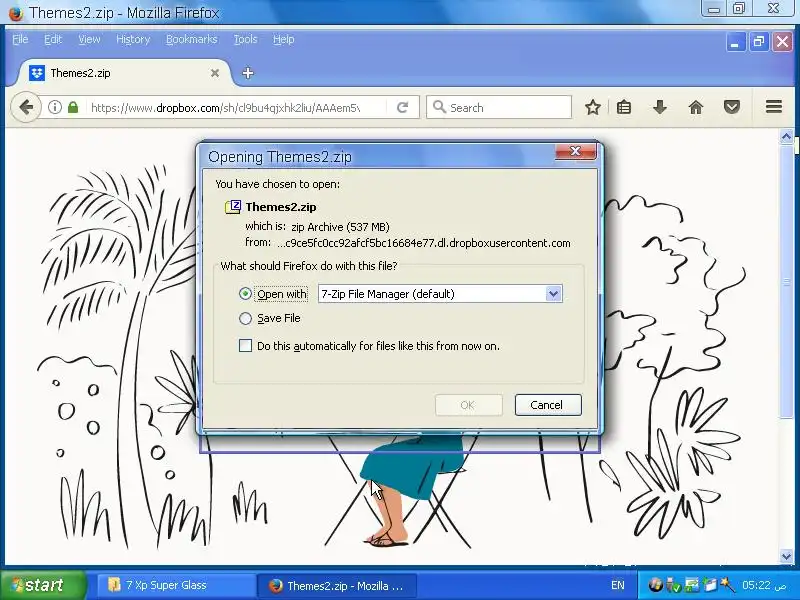
Task: Click the Themes2.zip - Mozilla taskbar button
Action: click(x=337, y=585)
